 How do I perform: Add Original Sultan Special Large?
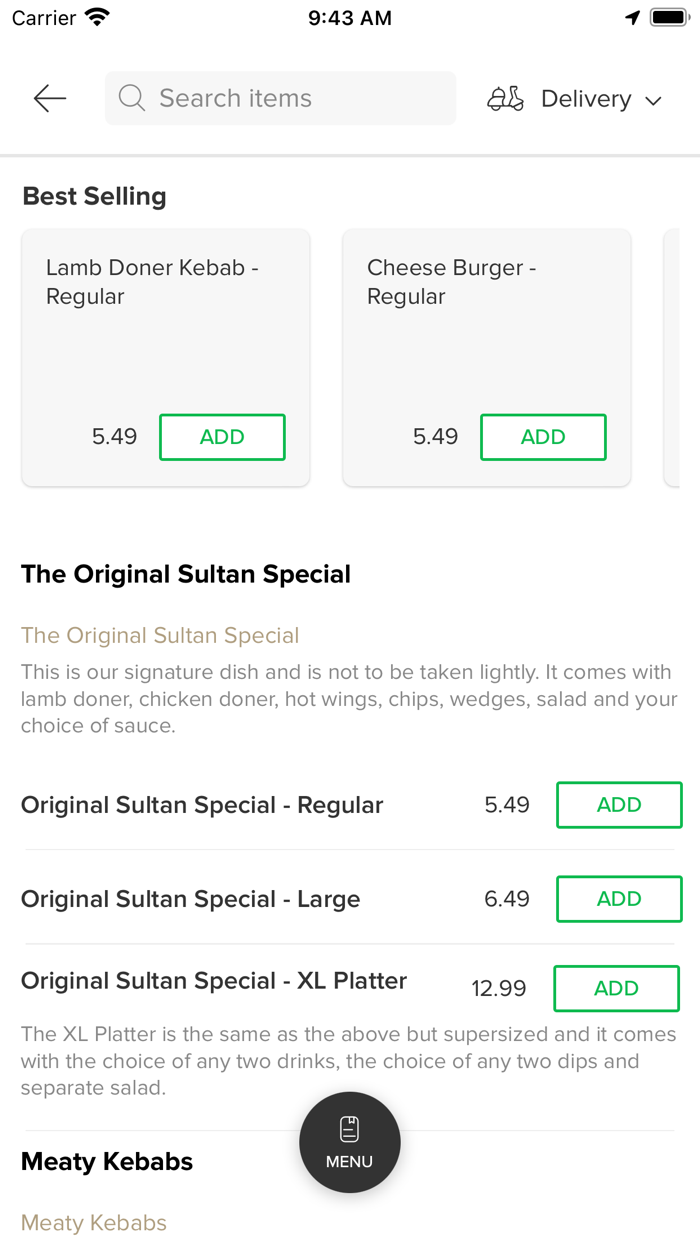(x=619, y=899)
